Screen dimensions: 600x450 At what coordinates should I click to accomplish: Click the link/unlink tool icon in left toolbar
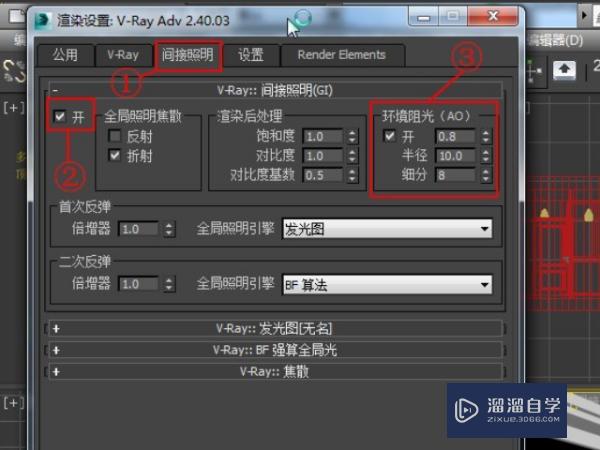point(14,71)
